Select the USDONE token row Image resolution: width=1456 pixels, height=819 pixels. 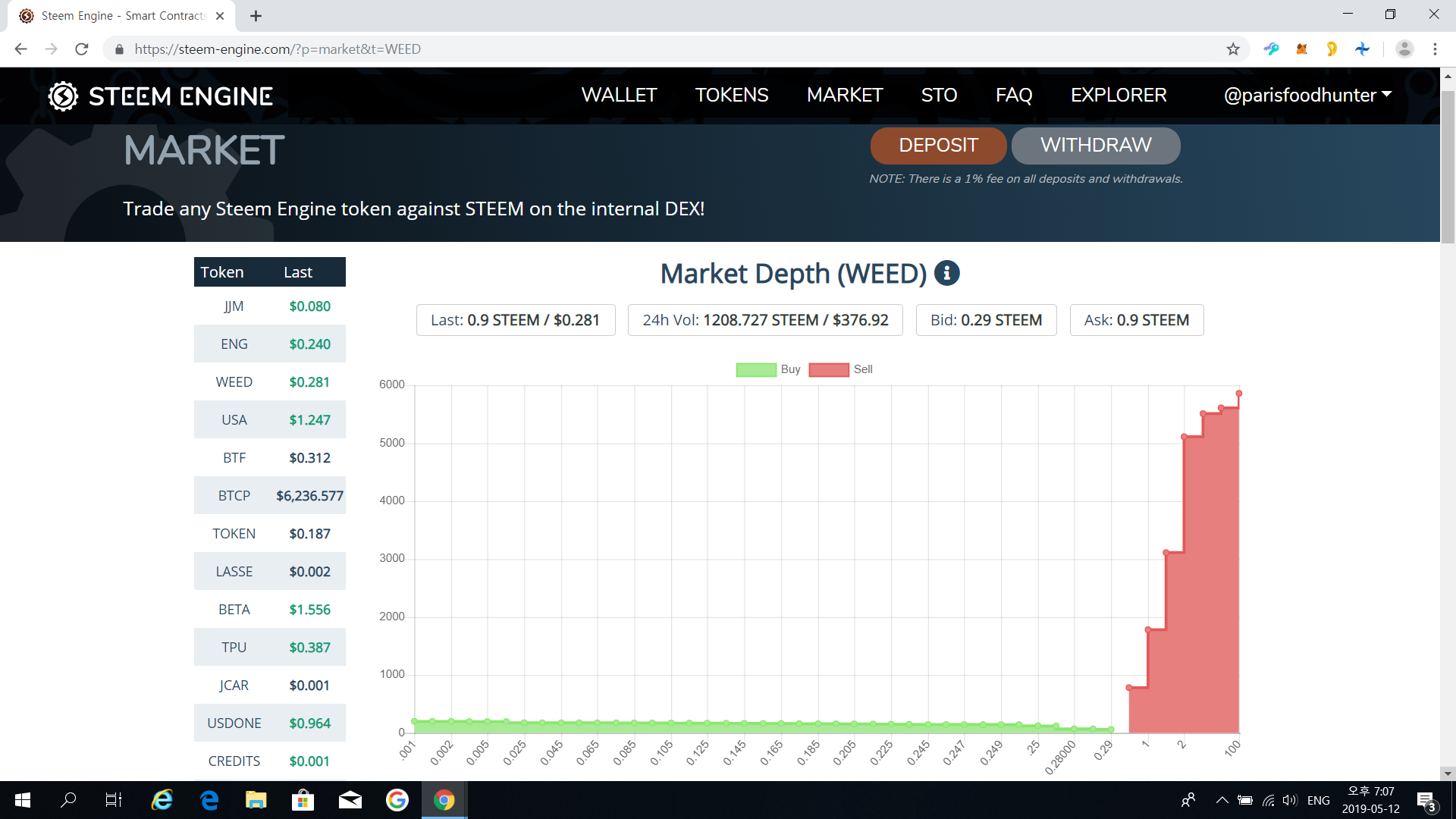pos(270,723)
